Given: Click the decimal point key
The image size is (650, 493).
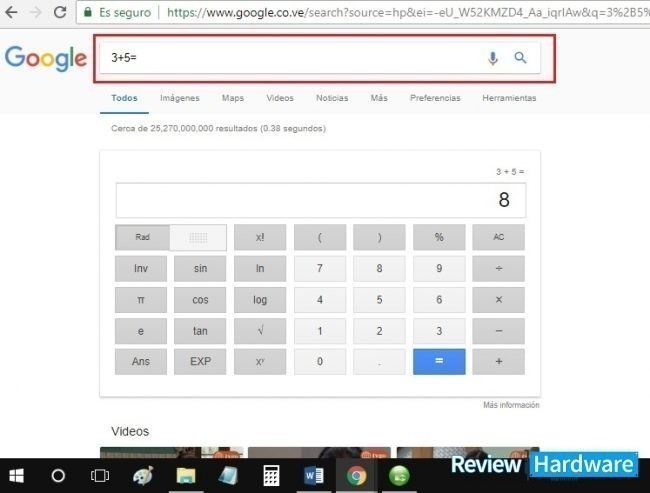Looking at the screenshot, I should tap(379, 362).
